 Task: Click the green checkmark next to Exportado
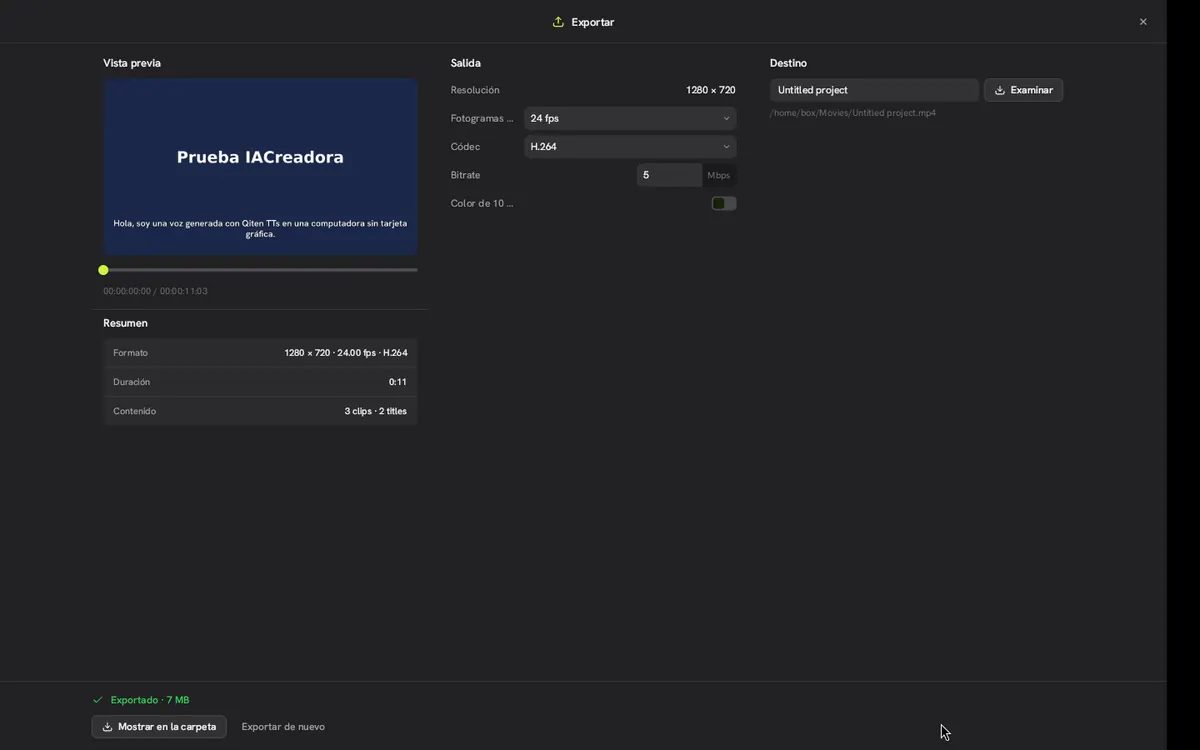(98, 700)
